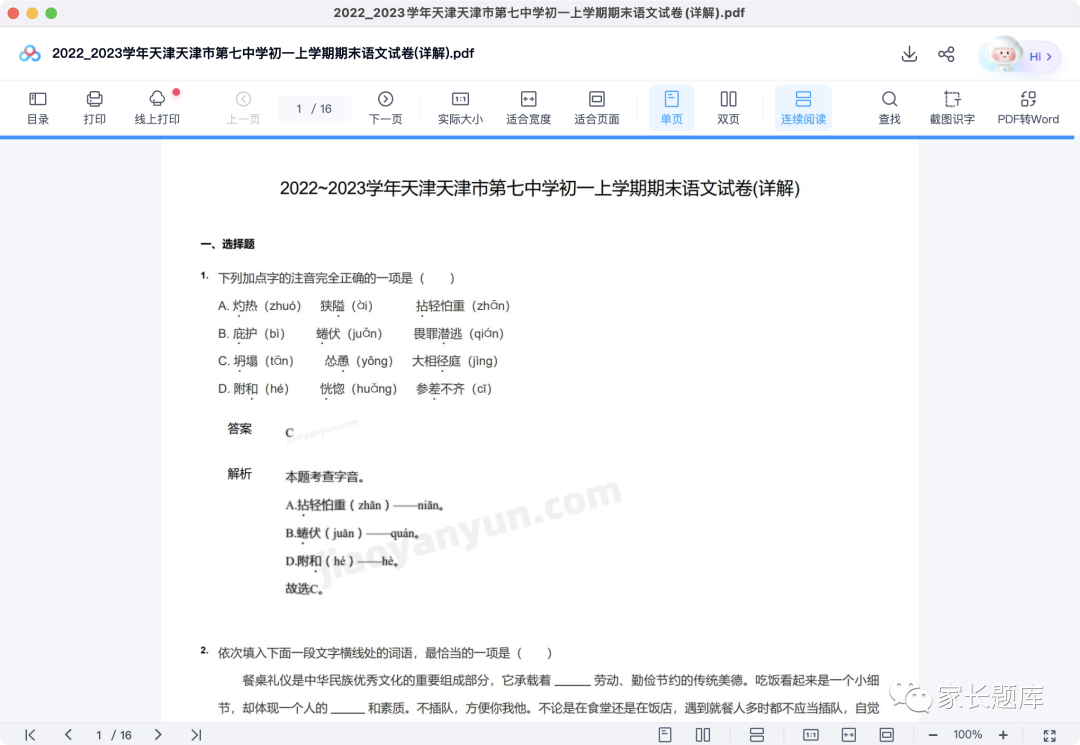Enter fullscreen with bottom-right expand icon
The width and height of the screenshot is (1080, 745).
[x=1050, y=735]
